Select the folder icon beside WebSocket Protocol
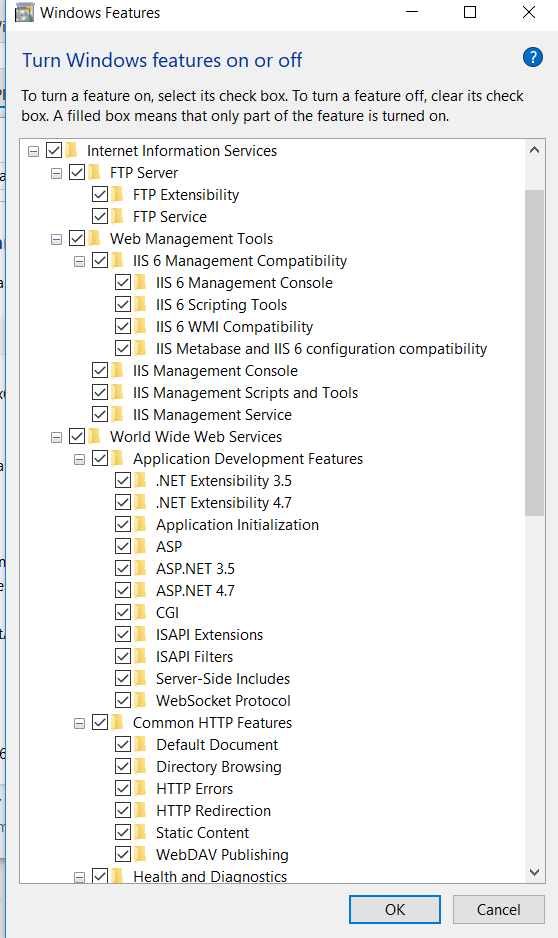 (x=141, y=701)
